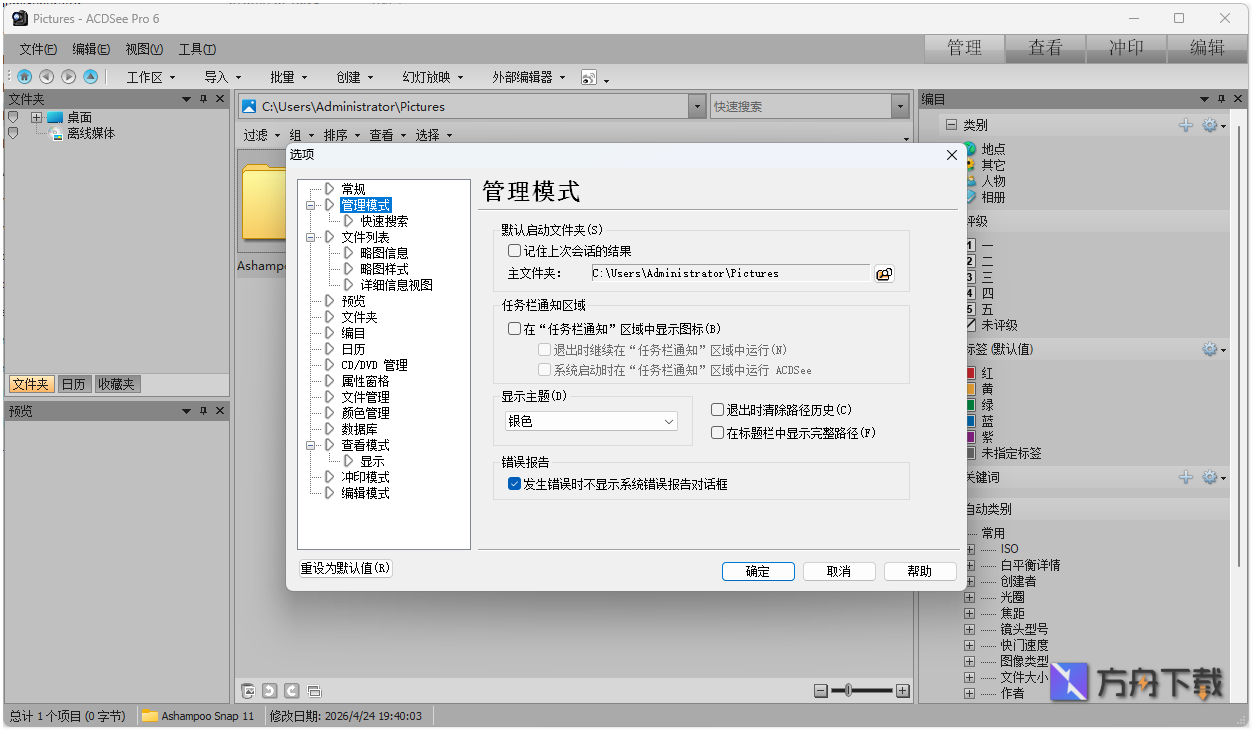Click the Home navigation icon on the toolbar
Viewport: 1253px width, 731px height.
click(x=23, y=76)
